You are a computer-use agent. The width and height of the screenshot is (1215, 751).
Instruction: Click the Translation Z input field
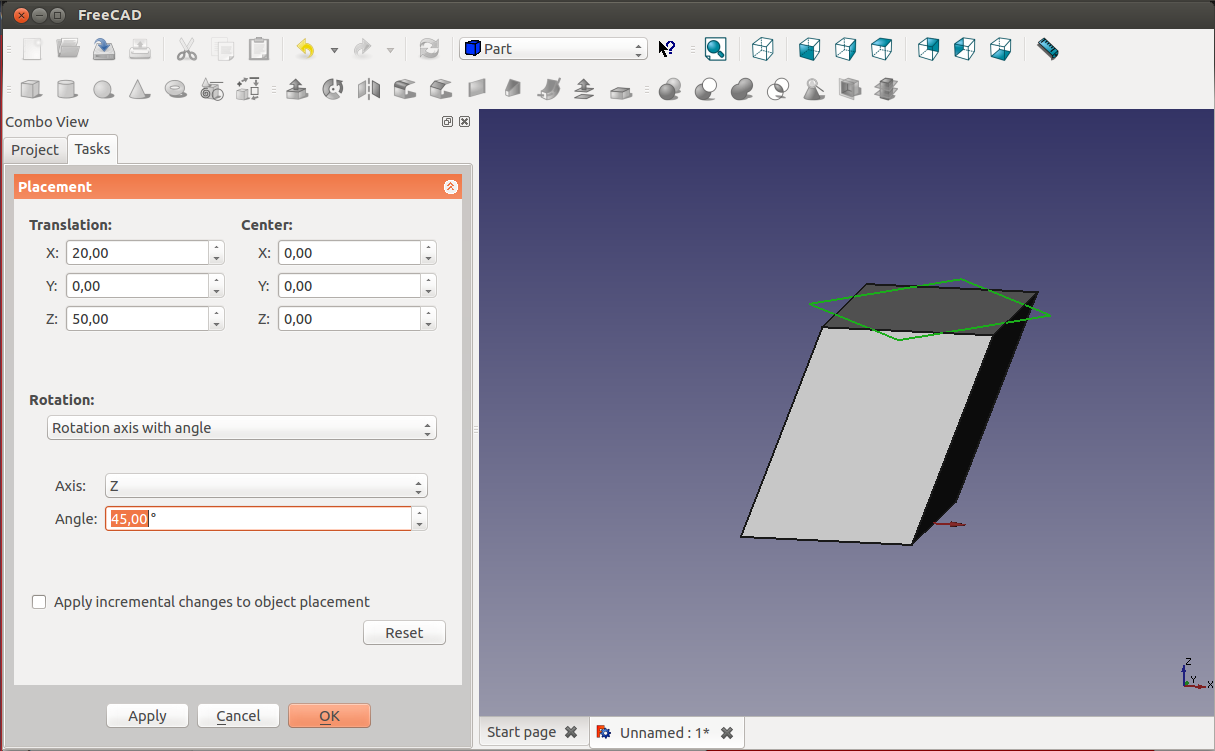(137, 319)
